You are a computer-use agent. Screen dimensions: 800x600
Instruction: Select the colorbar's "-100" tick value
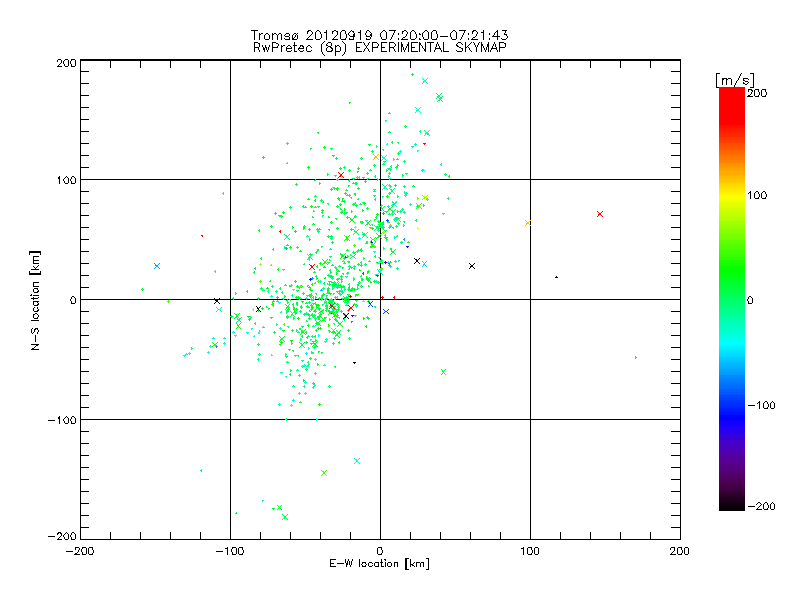coord(761,405)
